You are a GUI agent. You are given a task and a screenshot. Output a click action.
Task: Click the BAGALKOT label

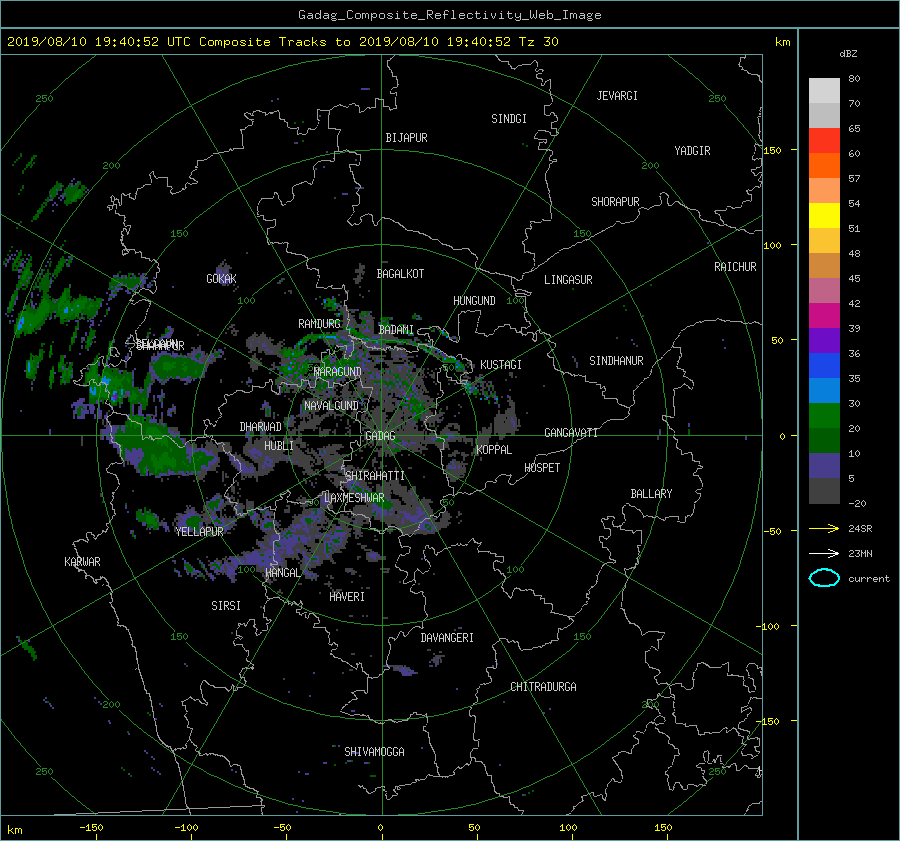pos(400,274)
